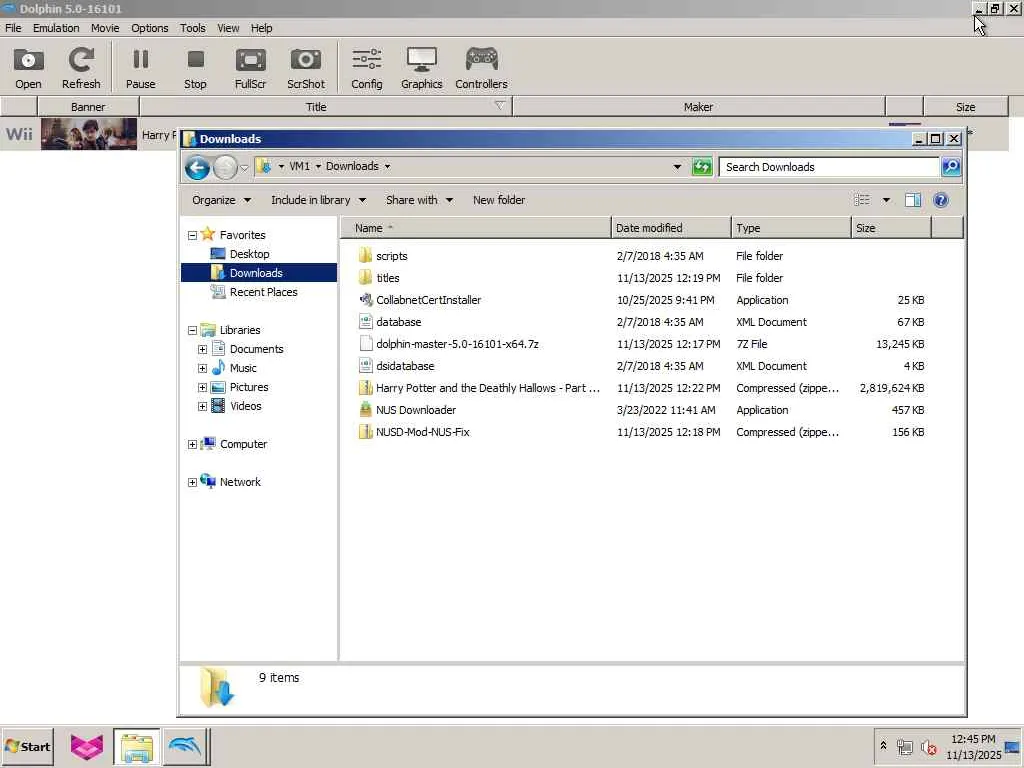The height and width of the screenshot is (768, 1024).
Task: Select CollabnetCertInstaller application icon
Action: (x=366, y=300)
